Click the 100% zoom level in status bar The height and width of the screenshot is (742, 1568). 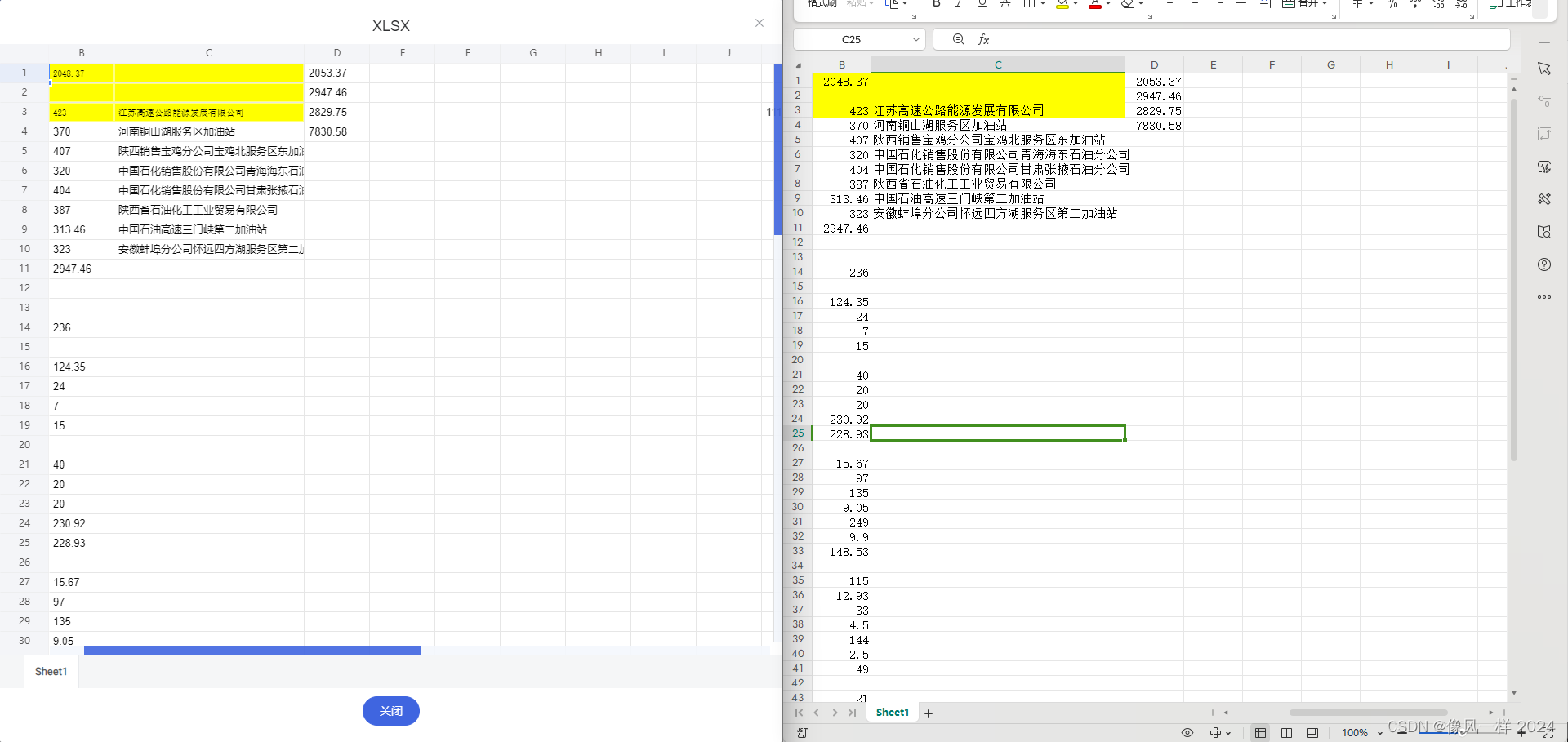[1355, 733]
